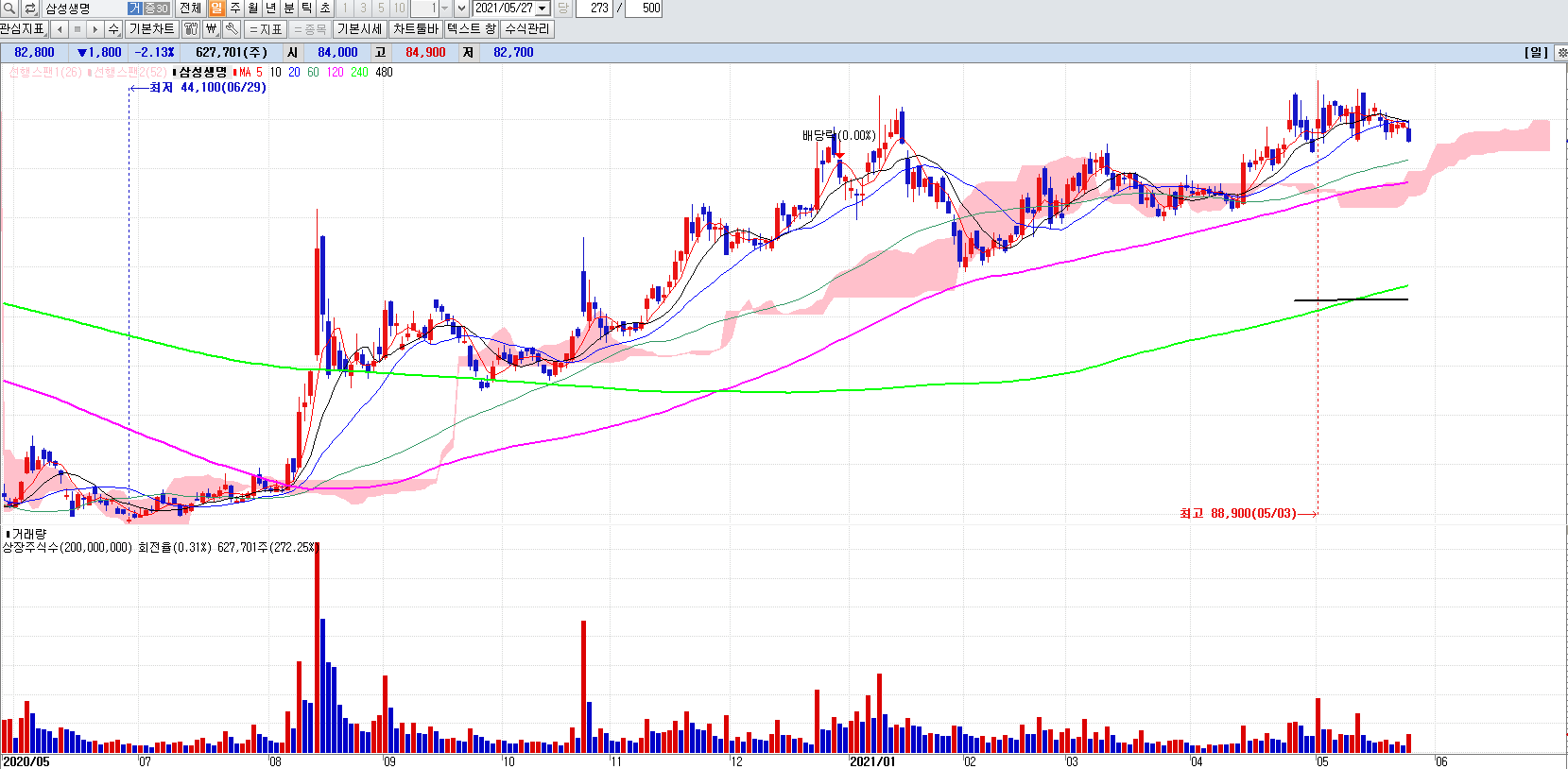This screenshot has width=1568, height=769.
Task: Open chart tools icon next to 기본차트
Action: click(x=191, y=29)
